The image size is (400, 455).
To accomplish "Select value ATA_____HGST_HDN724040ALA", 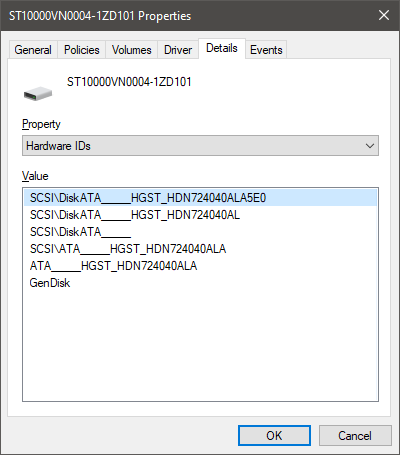I will [200, 266].
